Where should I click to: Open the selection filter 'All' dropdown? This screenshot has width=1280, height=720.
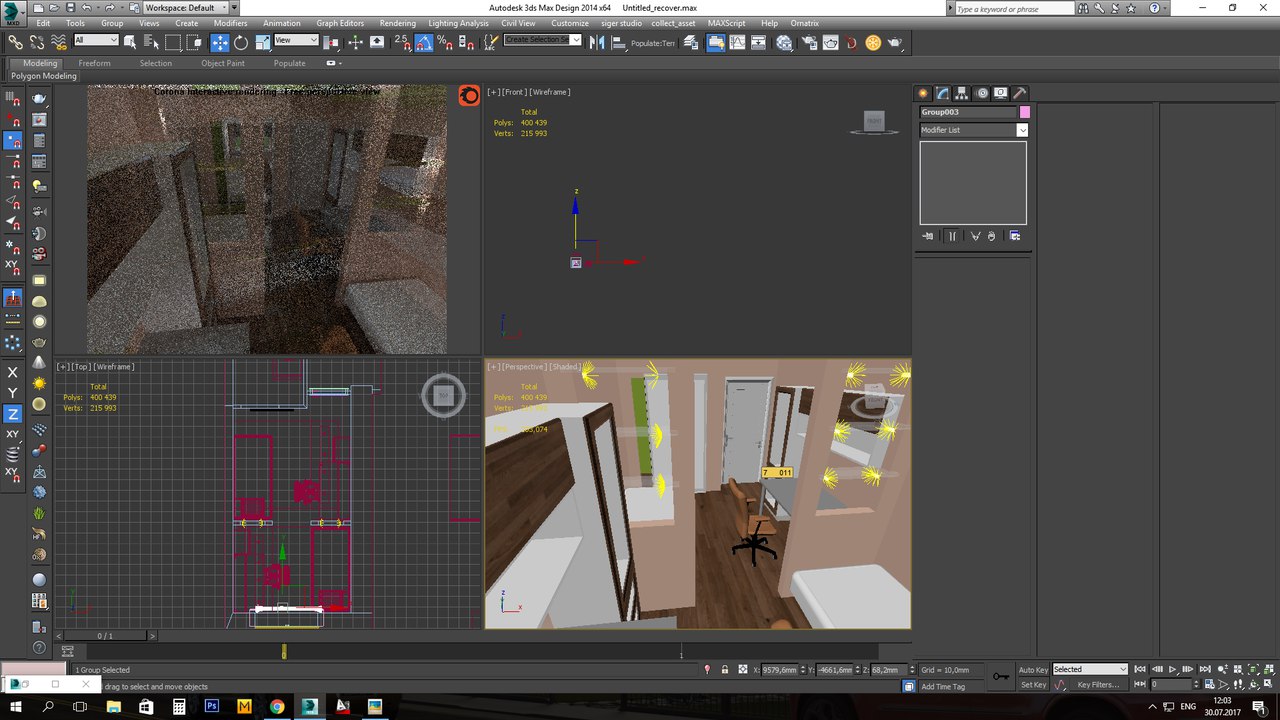pyautogui.click(x=96, y=41)
